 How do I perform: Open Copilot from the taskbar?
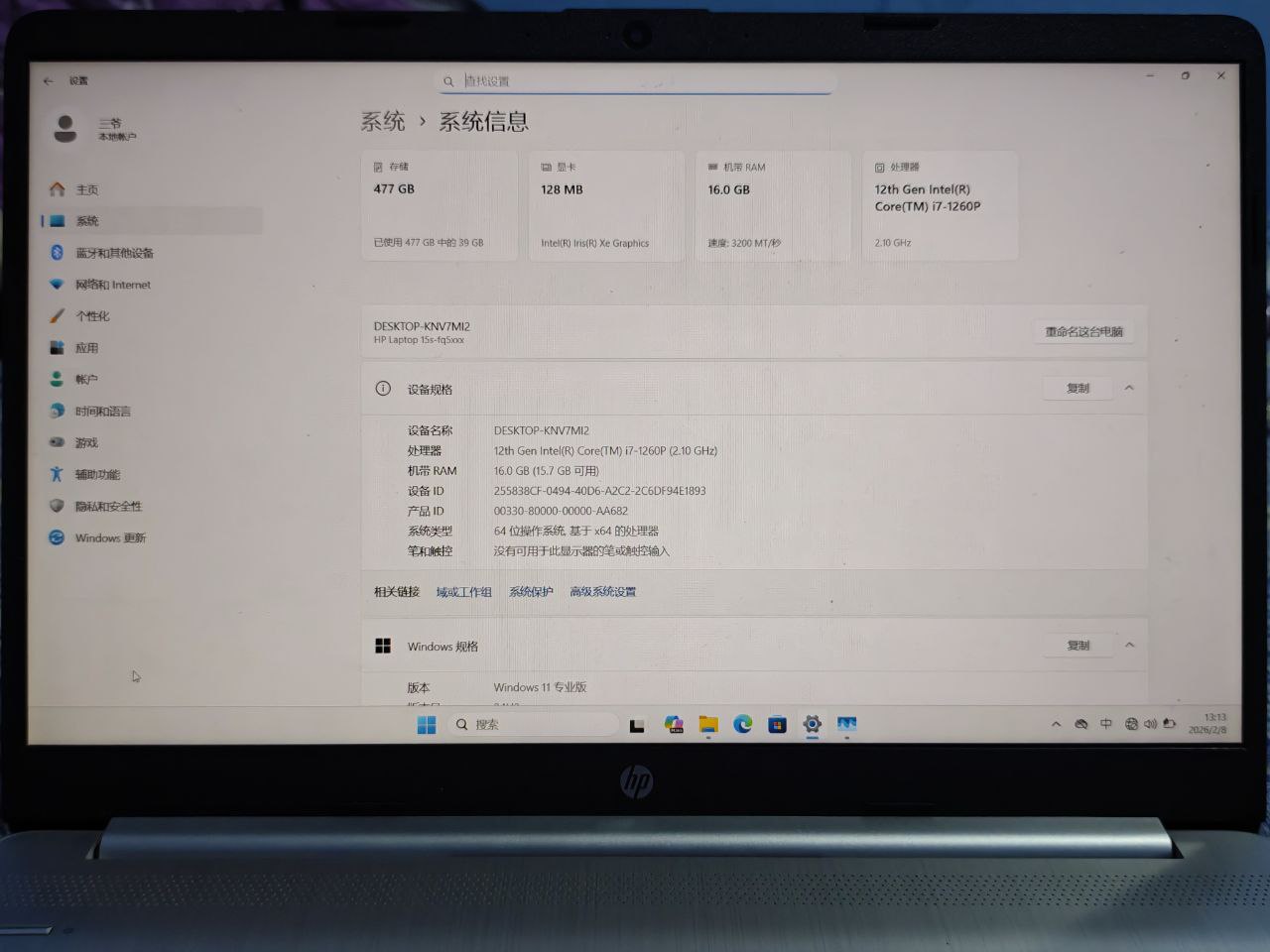[x=674, y=725]
